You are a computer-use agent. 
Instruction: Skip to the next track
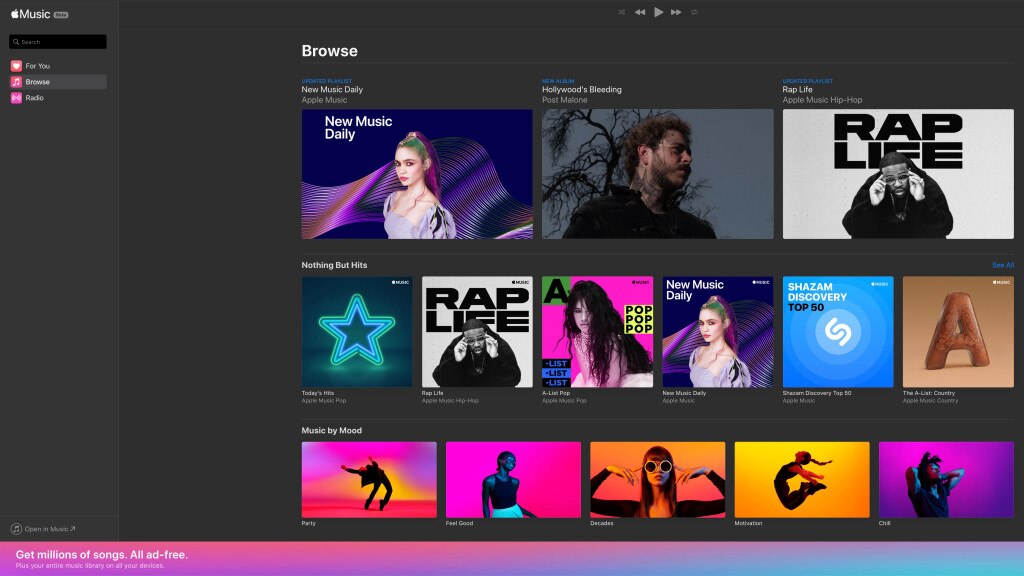[676, 12]
